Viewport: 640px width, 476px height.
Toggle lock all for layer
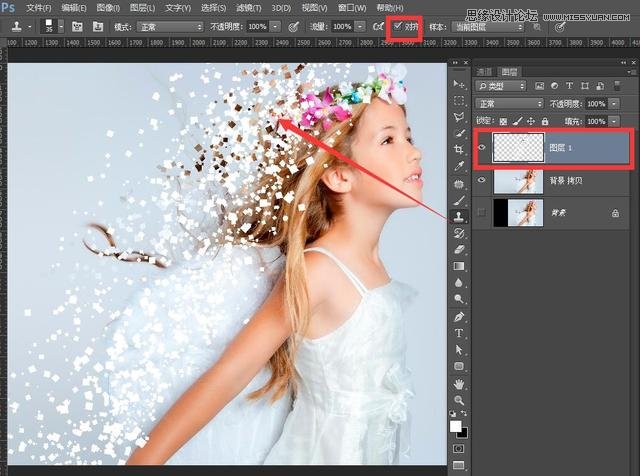(x=544, y=121)
